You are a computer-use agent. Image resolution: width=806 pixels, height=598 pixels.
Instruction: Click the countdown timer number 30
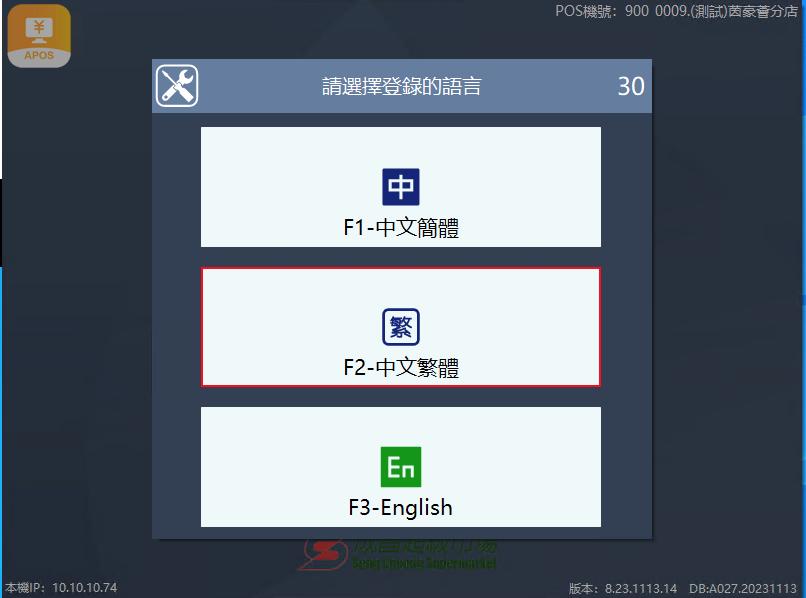pyautogui.click(x=631, y=86)
